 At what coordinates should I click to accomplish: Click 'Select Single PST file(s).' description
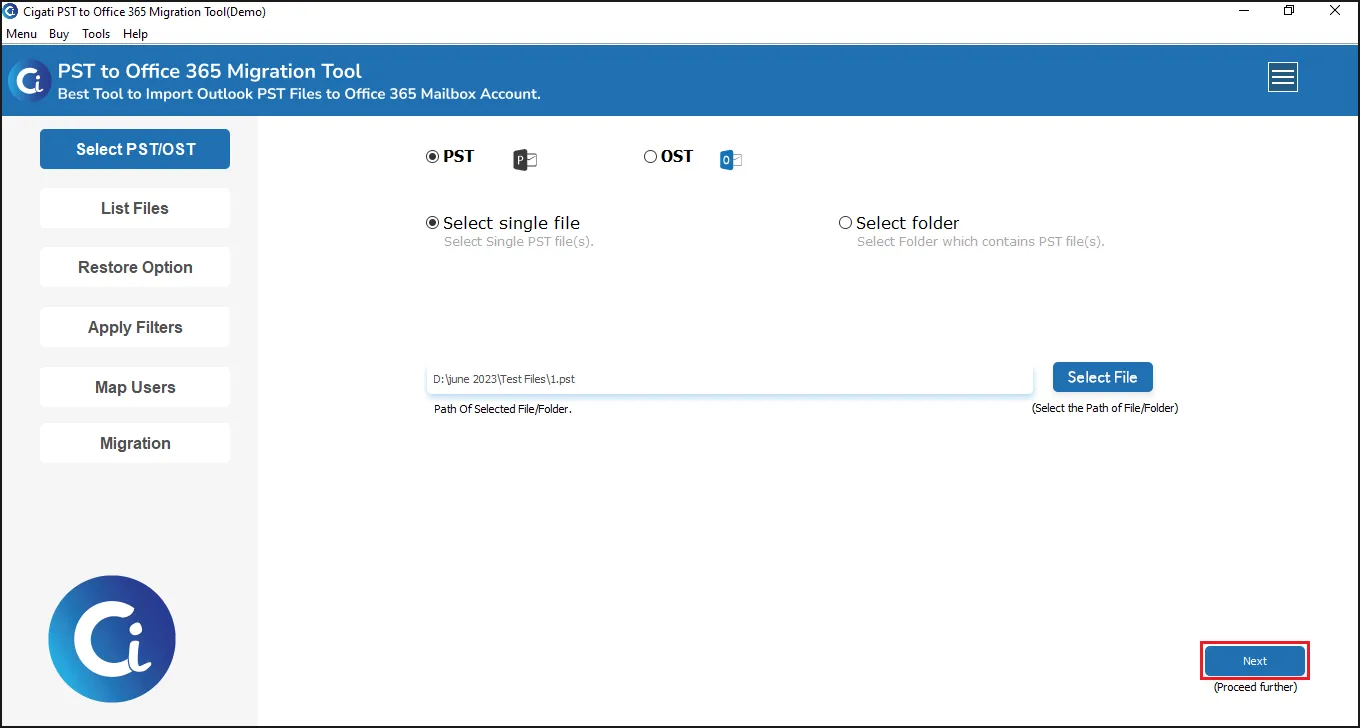click(x=519, y=242)
